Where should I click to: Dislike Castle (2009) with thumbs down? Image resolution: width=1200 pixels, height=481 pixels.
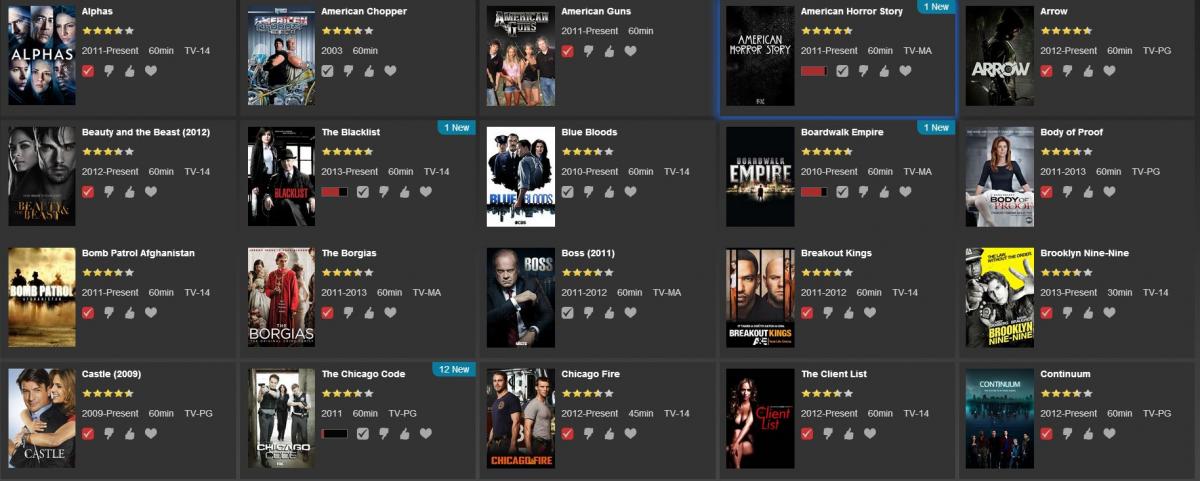pyautogui.click(x=109, y=434)
